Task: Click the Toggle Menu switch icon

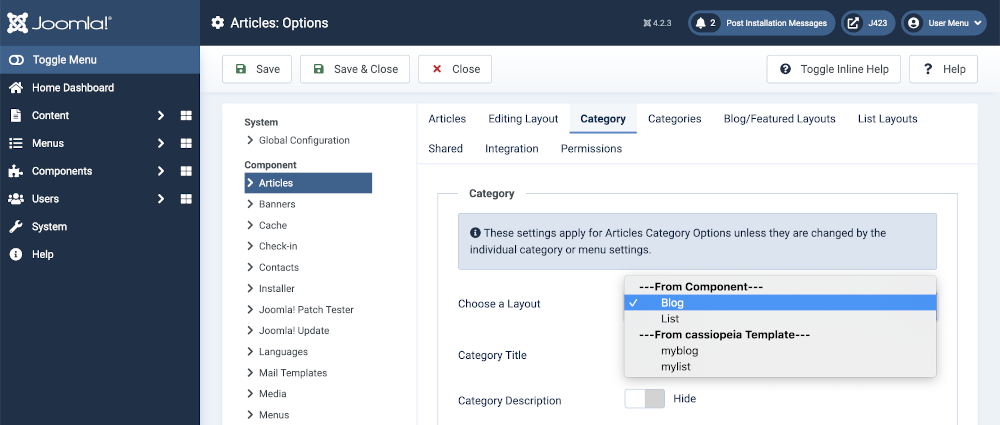Action: [16, 60]
